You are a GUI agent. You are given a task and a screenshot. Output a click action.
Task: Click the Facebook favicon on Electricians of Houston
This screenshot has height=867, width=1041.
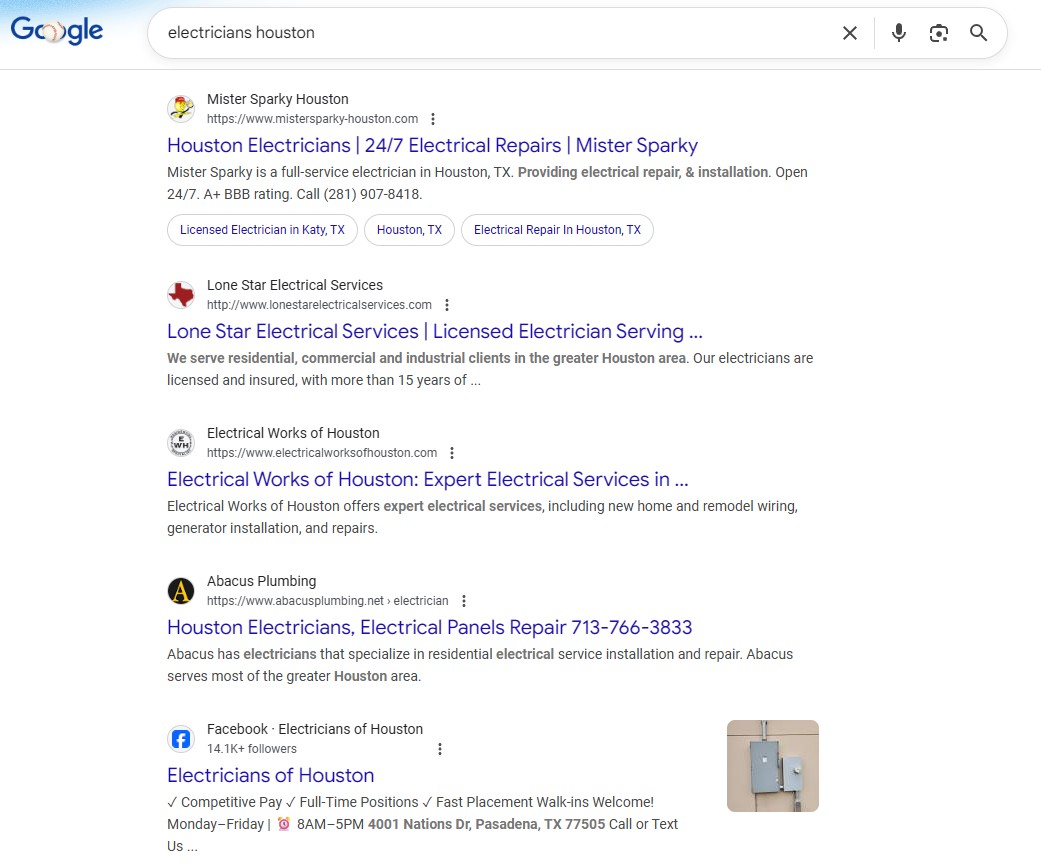[x=181, y=739]
